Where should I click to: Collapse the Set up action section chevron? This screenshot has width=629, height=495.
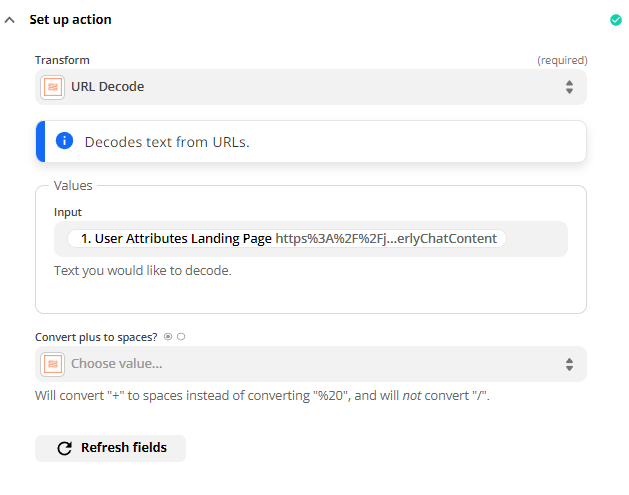[10, 20]
